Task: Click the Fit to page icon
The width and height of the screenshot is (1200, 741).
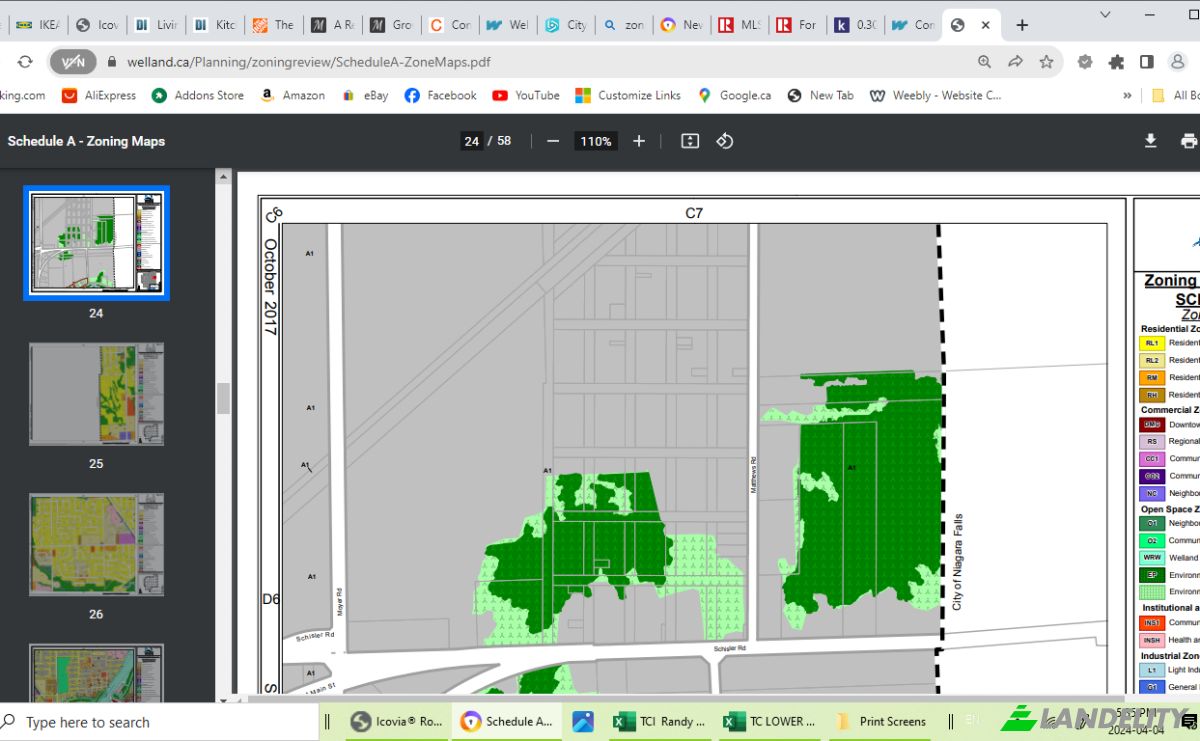Action: (x=690, y=141)
